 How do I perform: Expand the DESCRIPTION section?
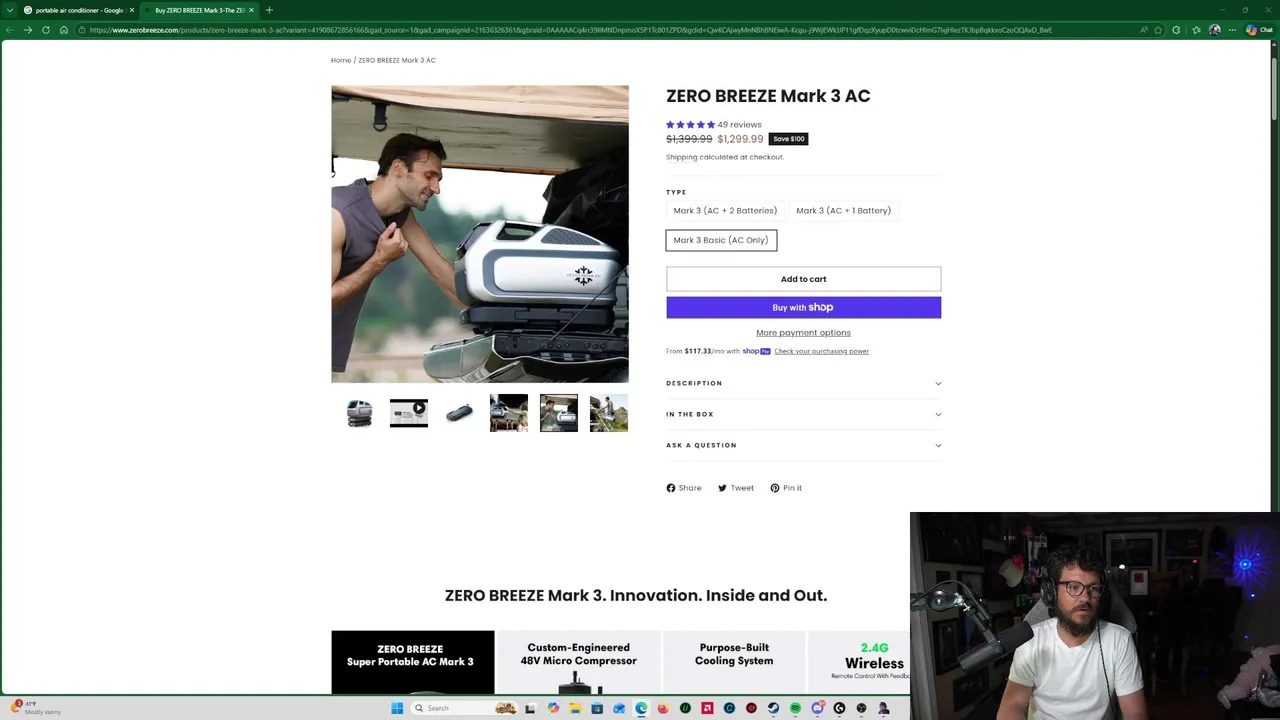[x=803, y=383]
